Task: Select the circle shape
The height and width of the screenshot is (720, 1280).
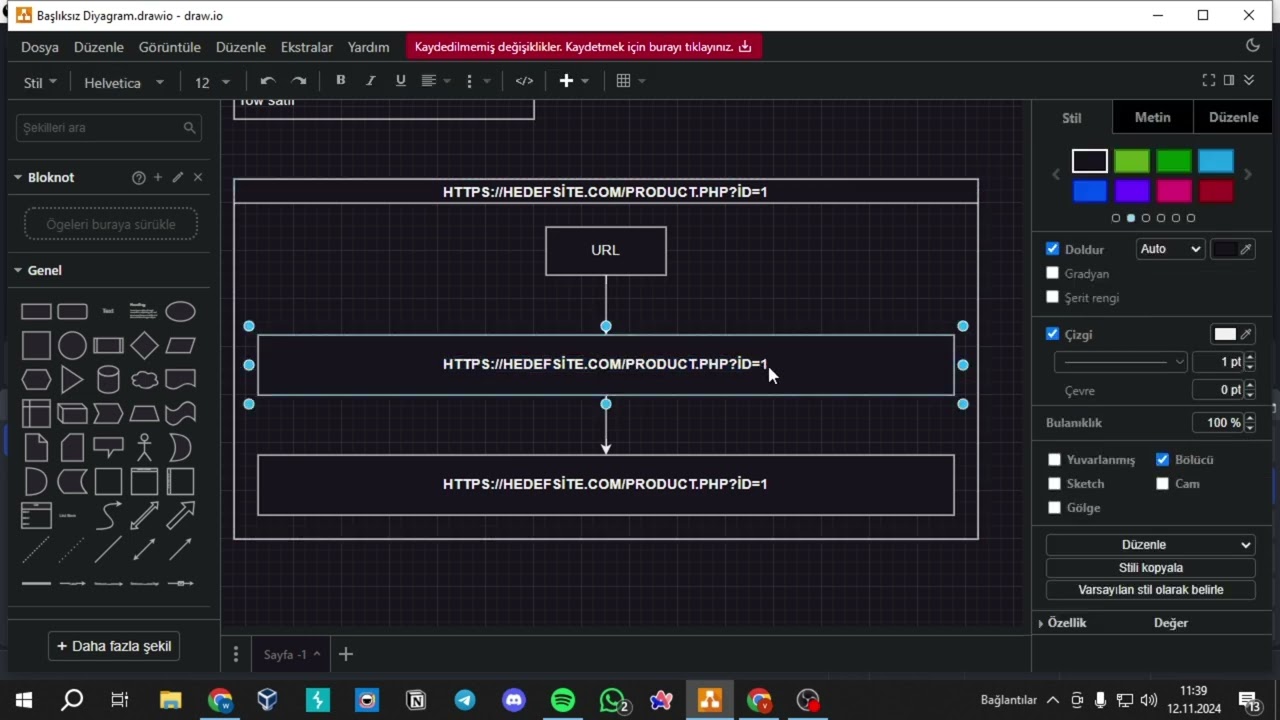Action: pyautogui.click(x=72, y=346)
